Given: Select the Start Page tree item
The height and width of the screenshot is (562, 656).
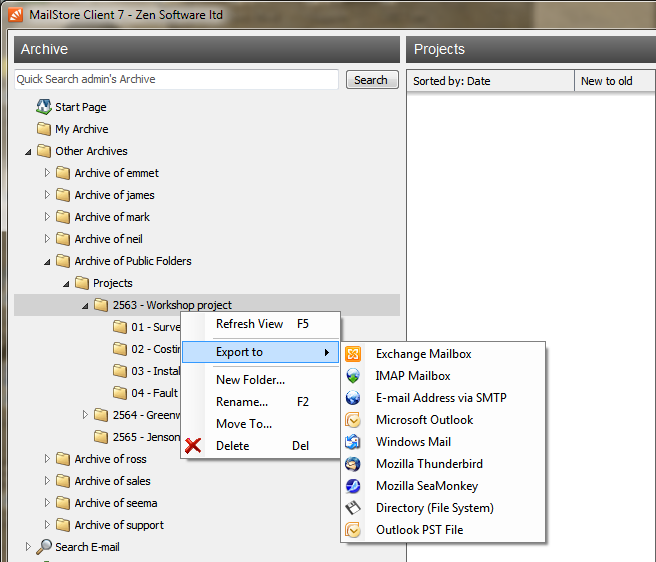Looking at the screenshot, I should click(x=81, y=107).
